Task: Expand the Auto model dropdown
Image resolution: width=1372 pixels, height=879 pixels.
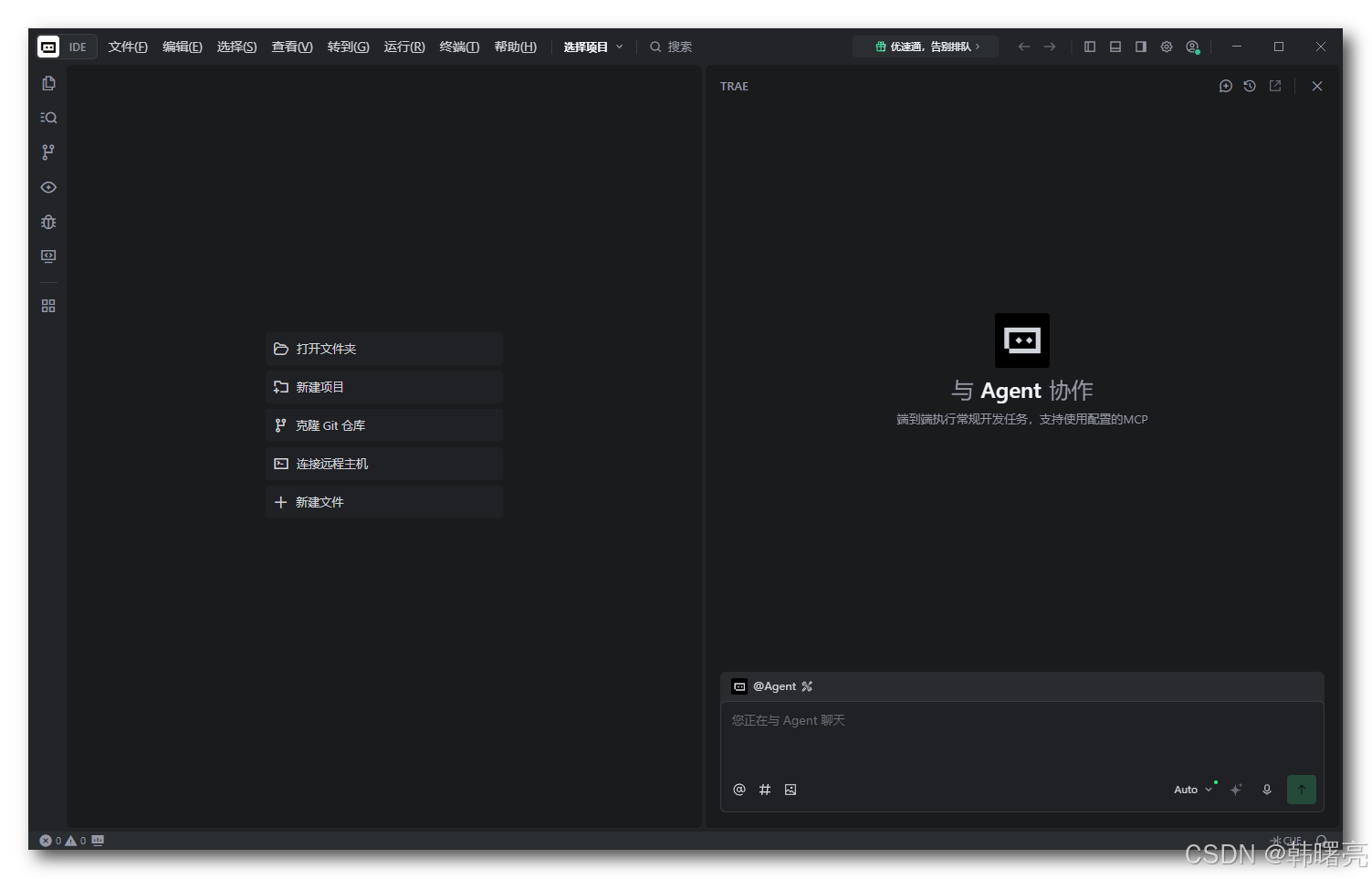Action: pyautogui.click(x=1193, y=790)
